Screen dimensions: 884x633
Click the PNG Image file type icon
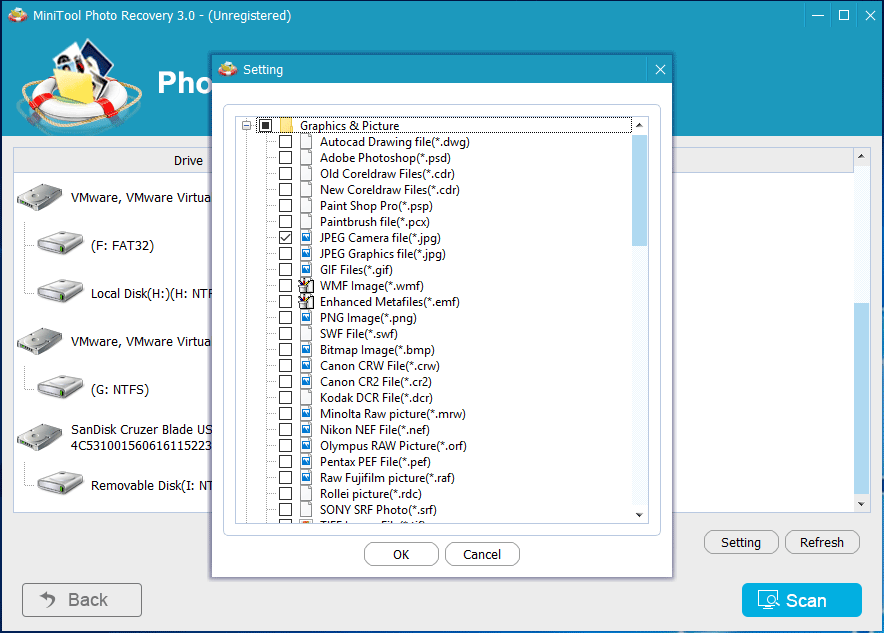point(306,317)
